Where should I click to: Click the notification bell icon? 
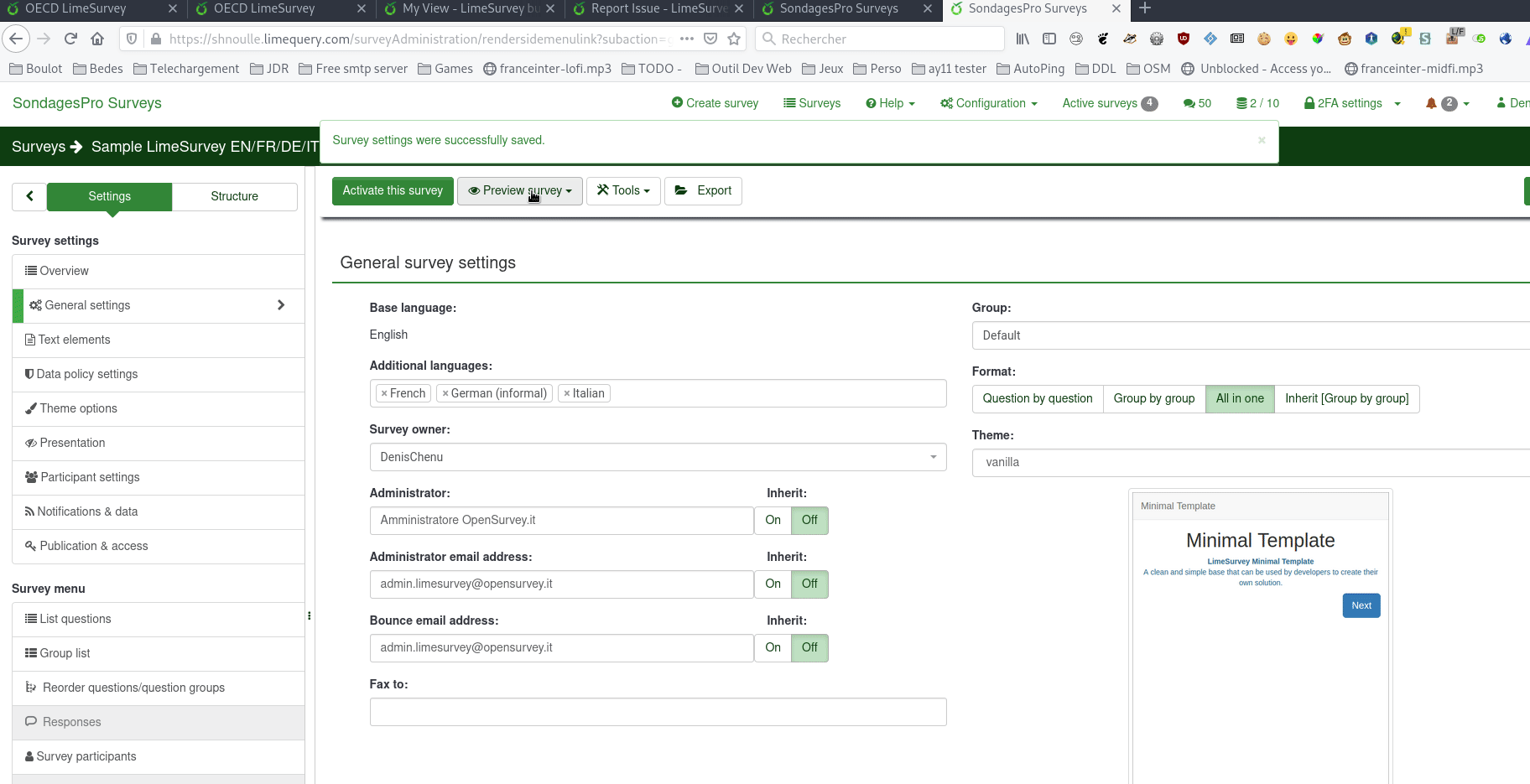tap(1431, 103)
